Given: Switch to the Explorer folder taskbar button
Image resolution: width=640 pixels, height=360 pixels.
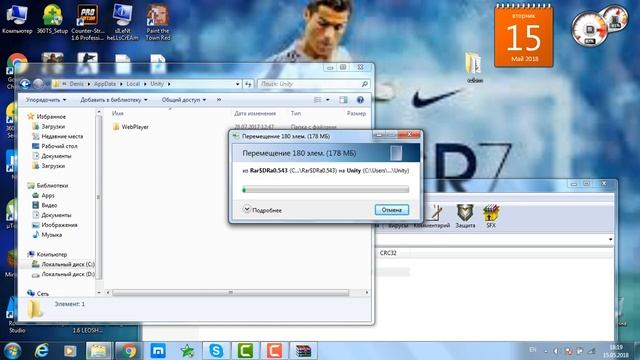Looking at the screenshot, I should (x=98, y=351).
